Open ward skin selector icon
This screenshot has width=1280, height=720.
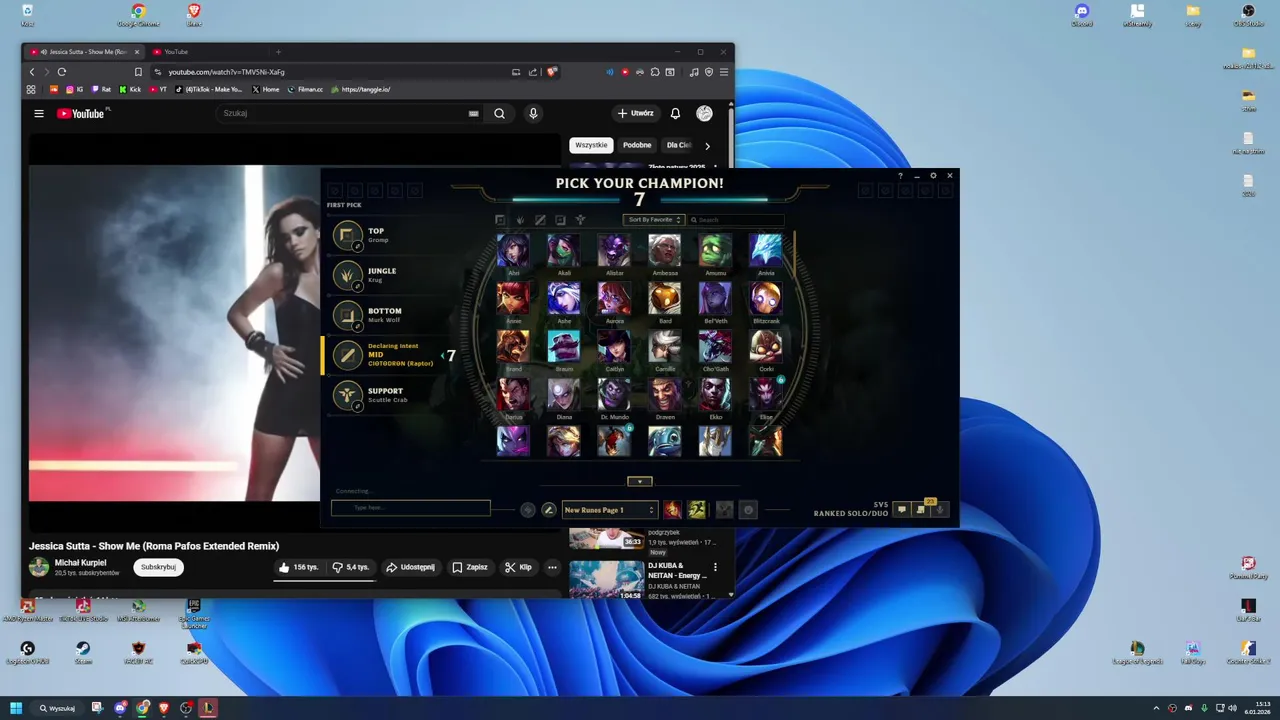click(725, 510)
